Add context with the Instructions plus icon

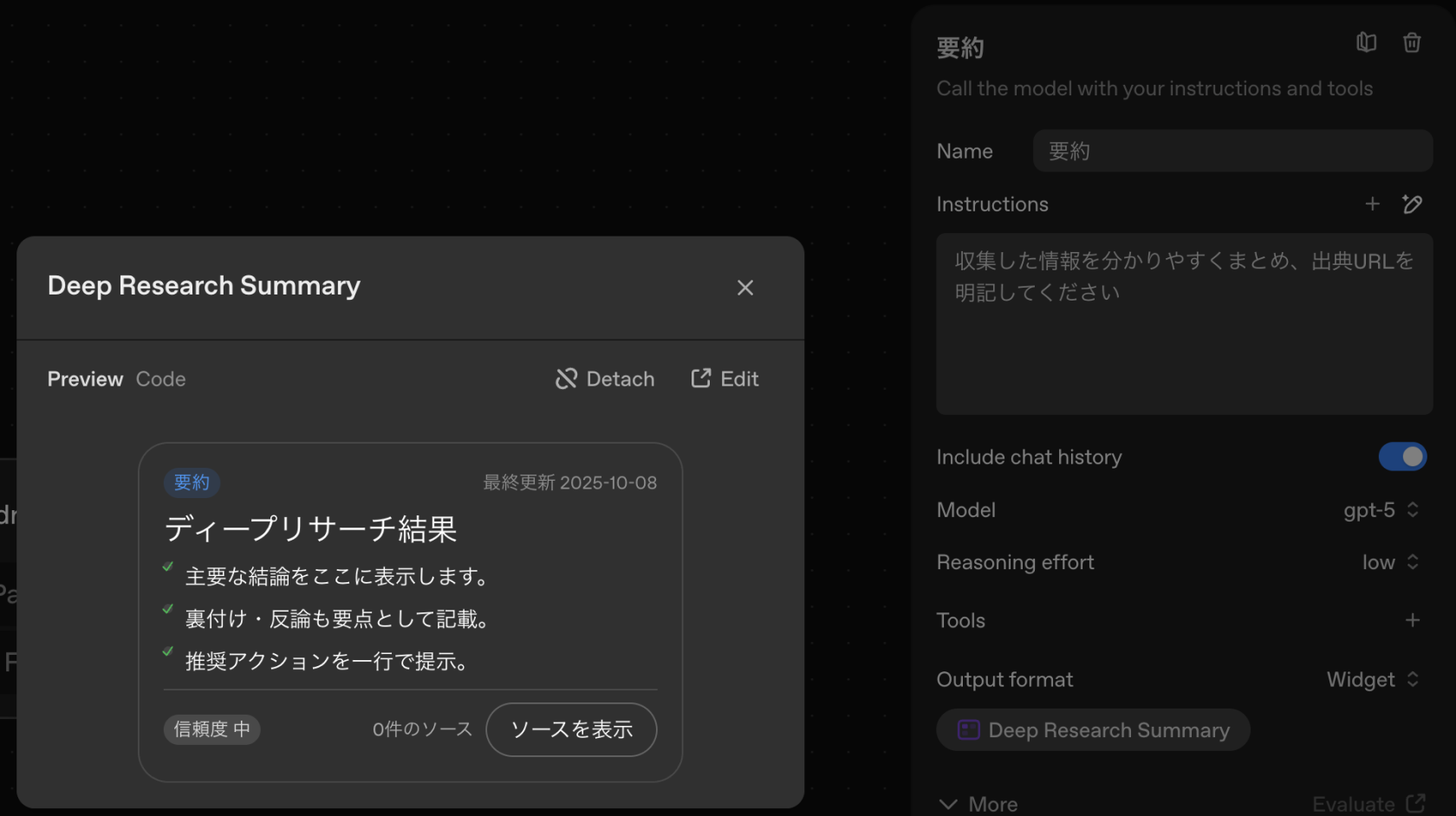[x=1372, y=204]
